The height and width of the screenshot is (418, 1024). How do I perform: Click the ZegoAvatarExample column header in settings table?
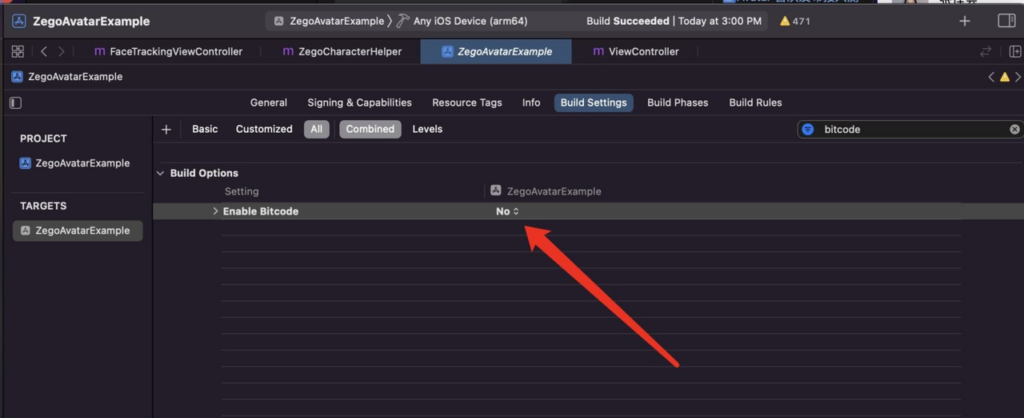pos(547,191)
